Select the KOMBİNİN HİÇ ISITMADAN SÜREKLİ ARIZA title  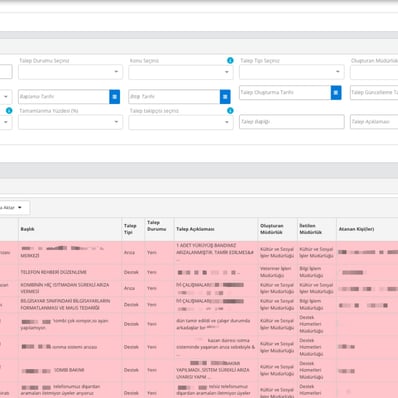pos(65,288)
